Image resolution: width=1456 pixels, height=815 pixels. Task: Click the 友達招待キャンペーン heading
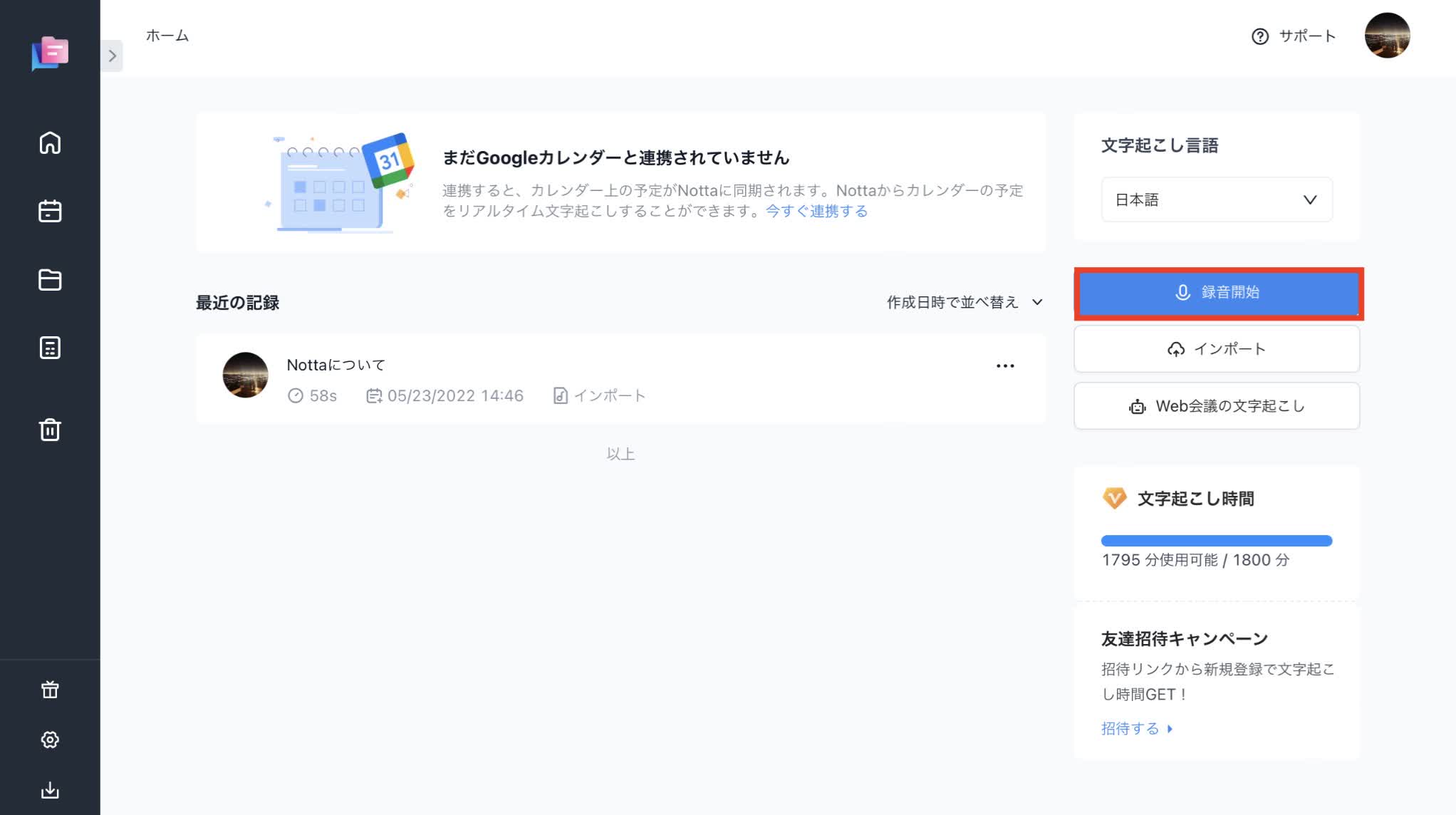click(x=1185, y=638)
